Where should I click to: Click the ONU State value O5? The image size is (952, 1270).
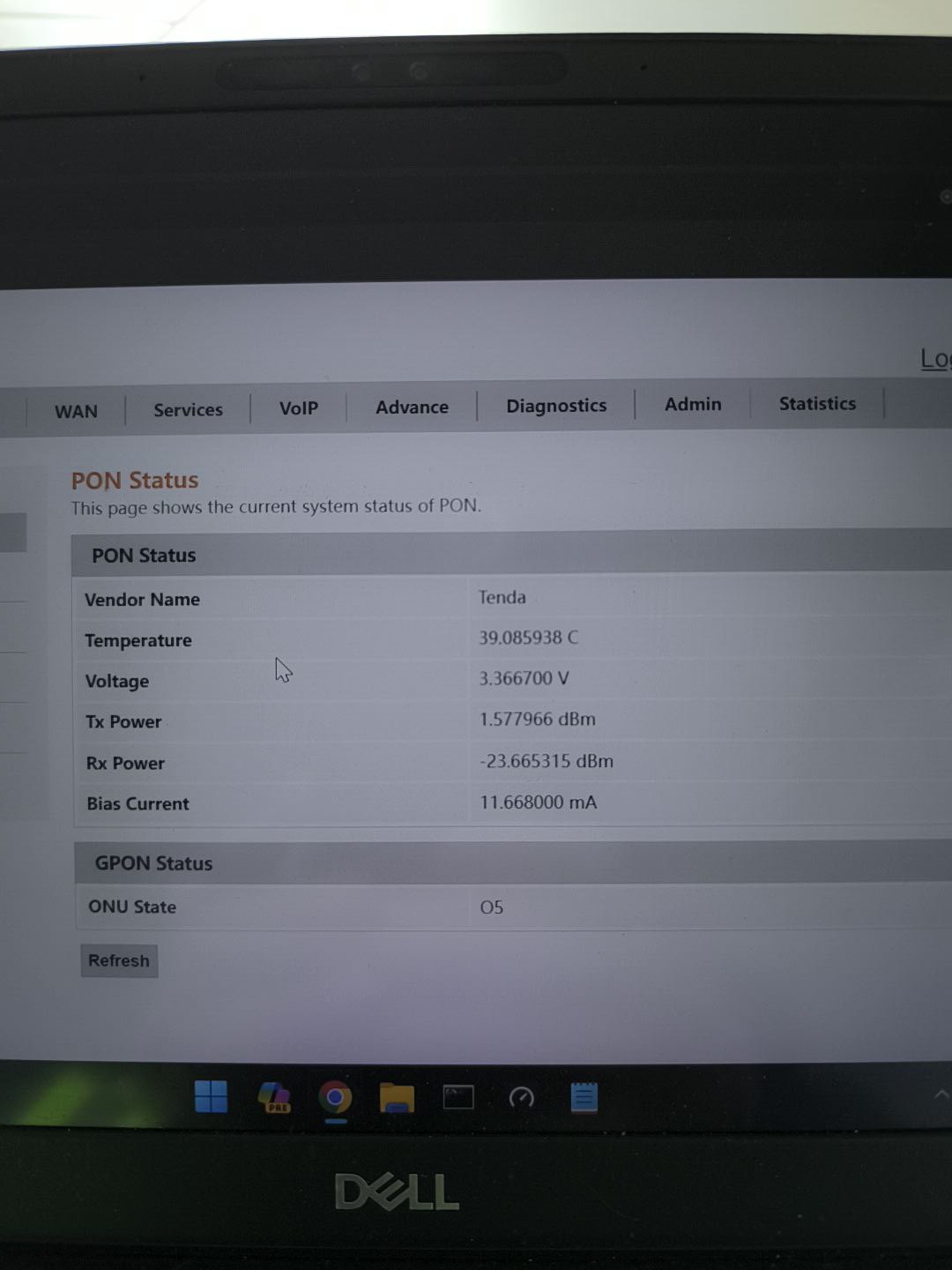click(x=492, y=908)
